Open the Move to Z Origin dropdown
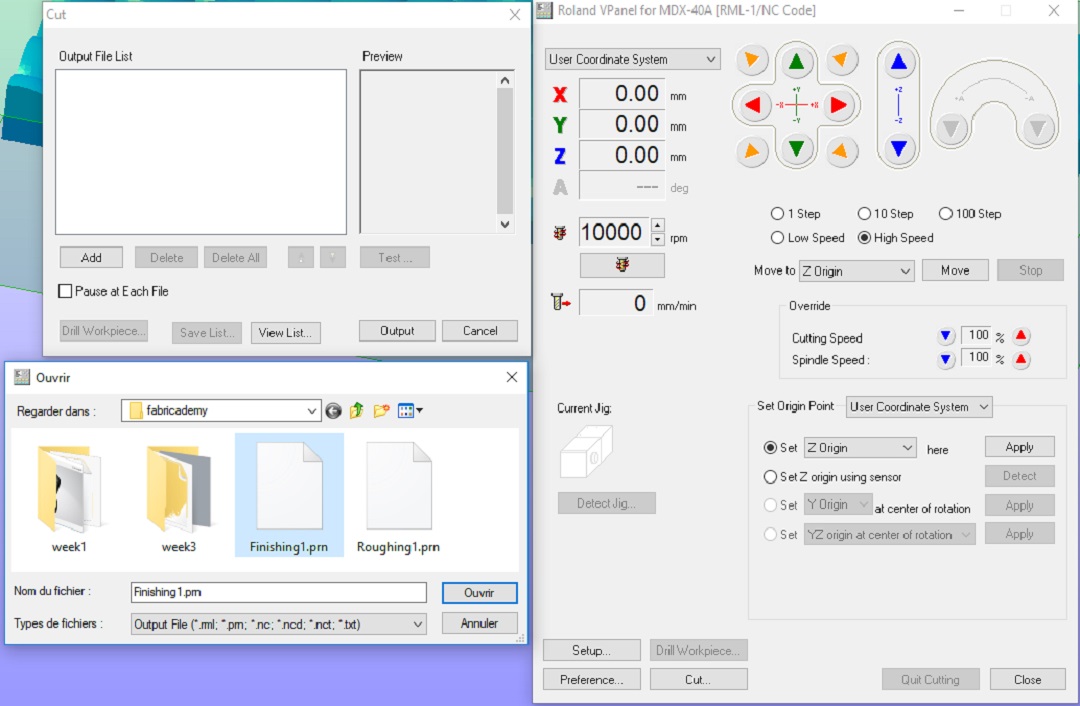The image size is (1080, 706). point(856,271)
